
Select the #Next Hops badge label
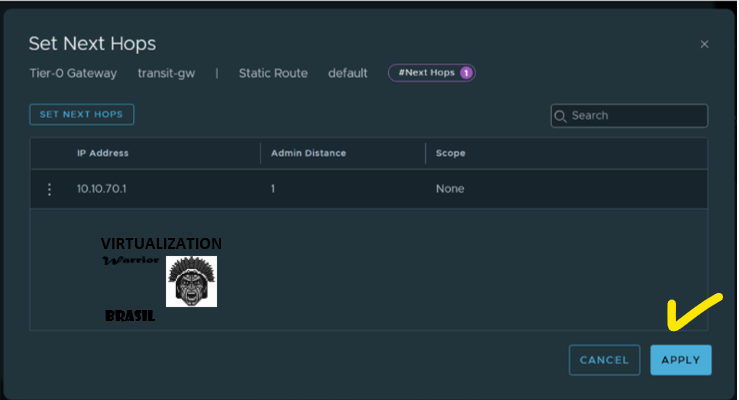tap(426, 73)
